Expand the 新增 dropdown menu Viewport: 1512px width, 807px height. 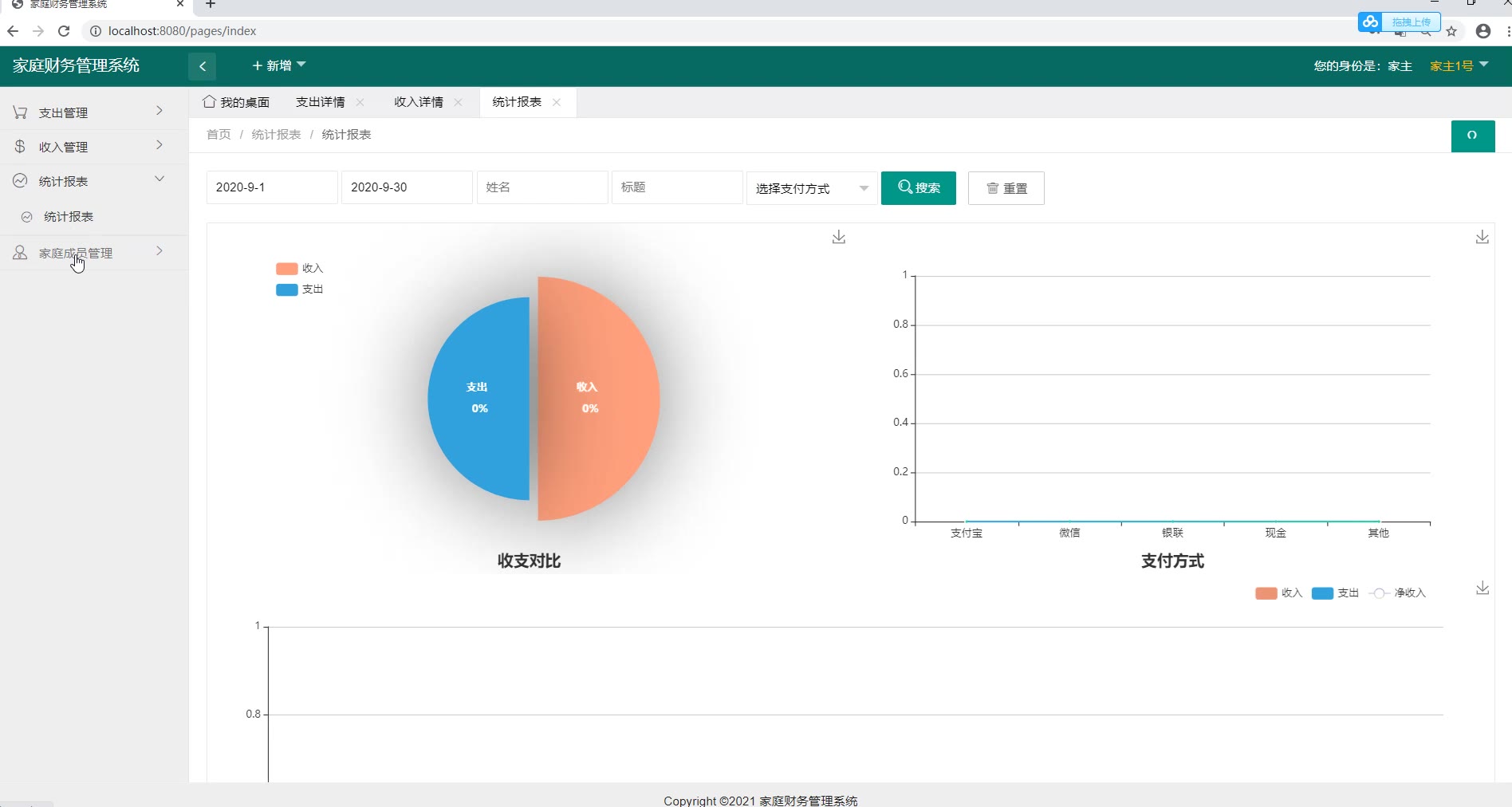tap(278, 65)
